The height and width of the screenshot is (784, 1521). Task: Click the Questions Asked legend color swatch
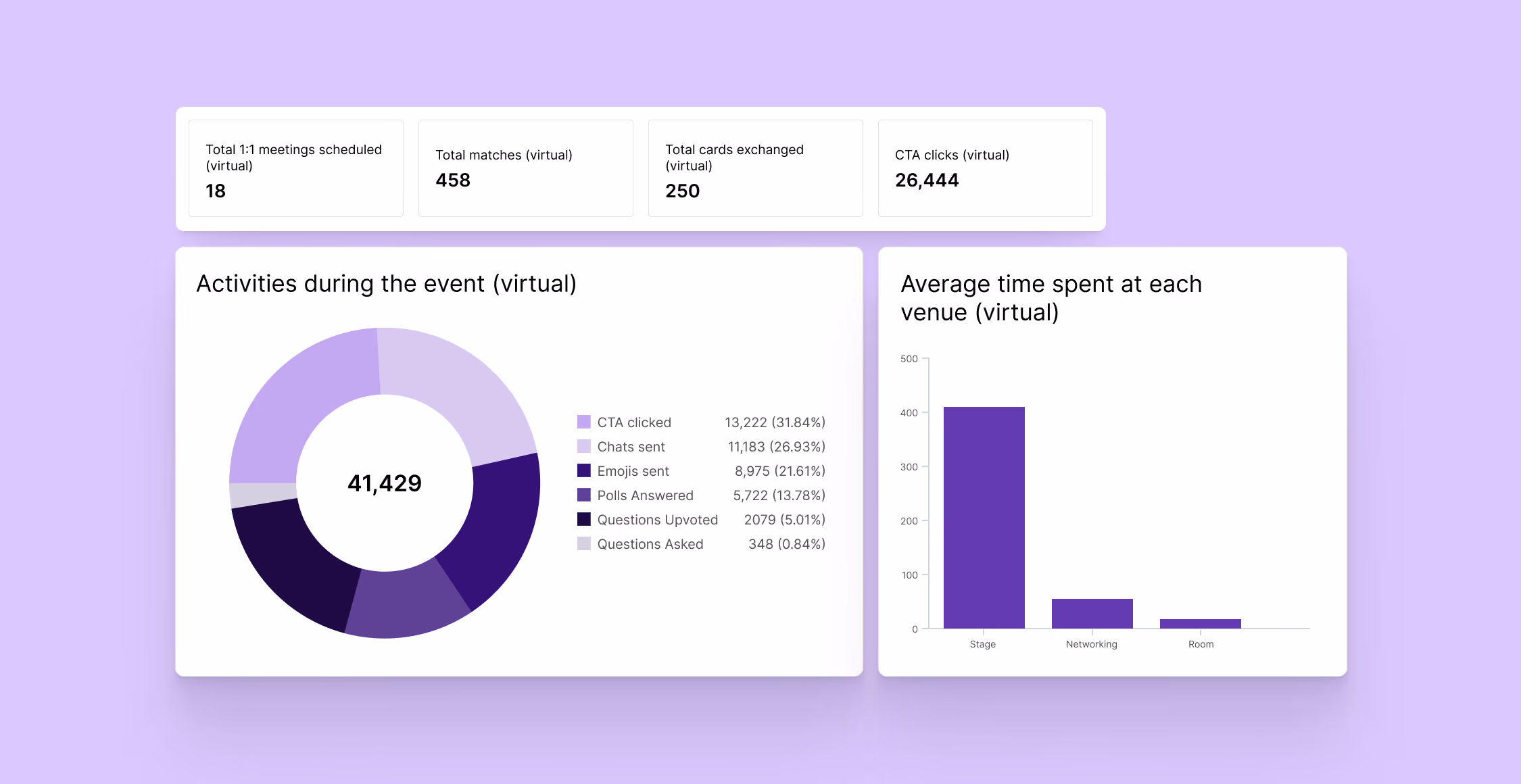584,543
